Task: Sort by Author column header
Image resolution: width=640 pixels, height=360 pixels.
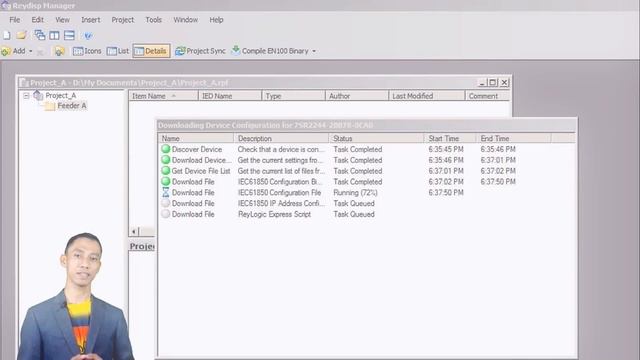Action: click(357, 96)
